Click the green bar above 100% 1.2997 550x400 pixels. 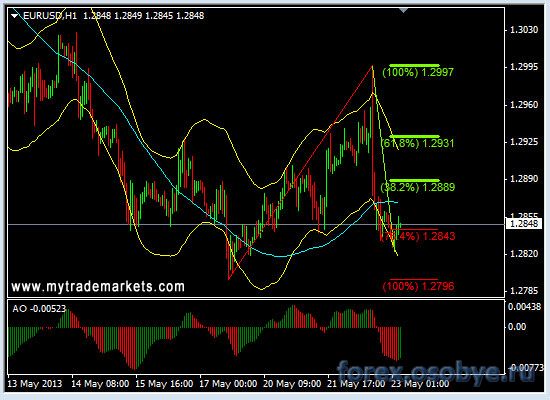pyautogui.click(x=414, y=65)
